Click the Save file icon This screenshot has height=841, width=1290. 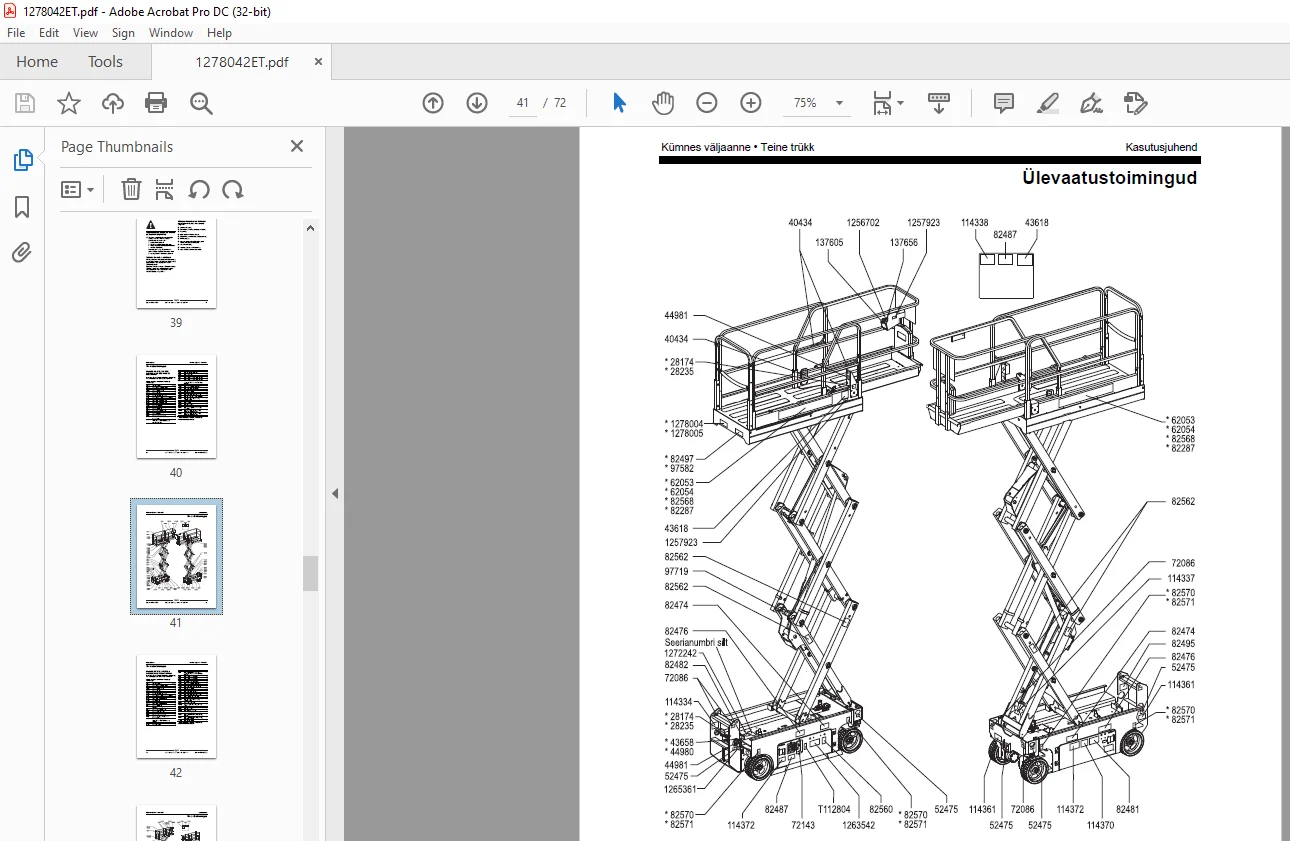(25, 103)
